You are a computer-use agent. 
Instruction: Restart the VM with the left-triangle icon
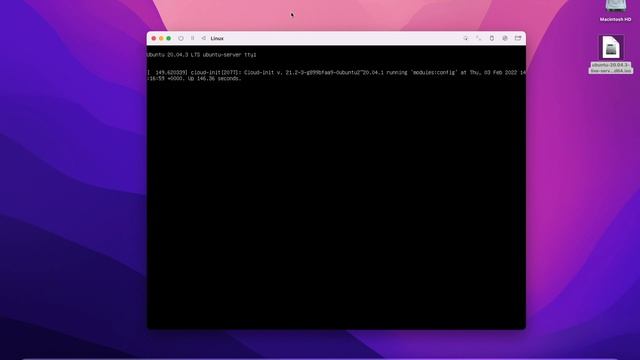pos(203,38)
